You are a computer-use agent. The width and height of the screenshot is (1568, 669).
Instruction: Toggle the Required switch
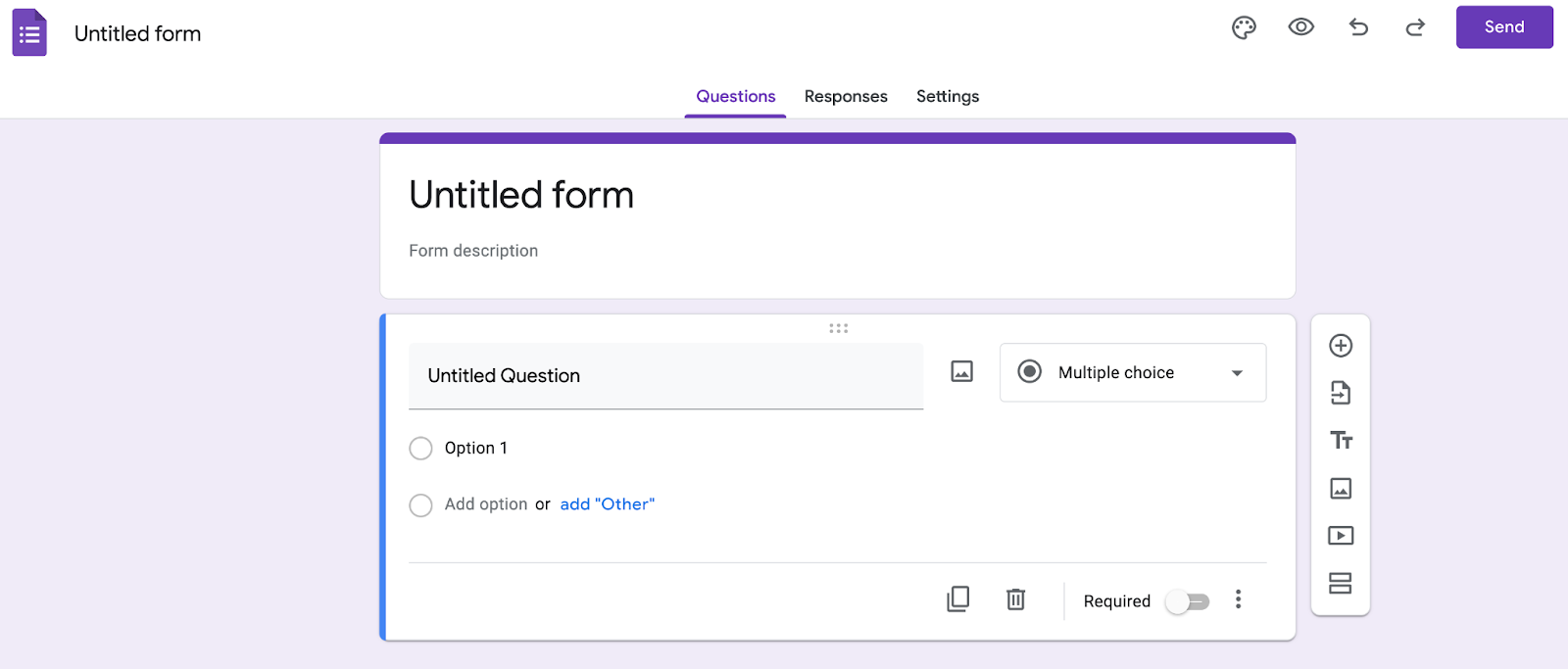point(1188,601)
